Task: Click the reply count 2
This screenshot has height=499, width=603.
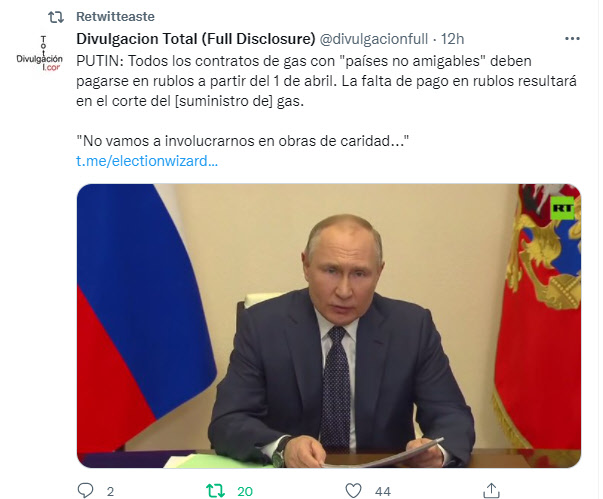Action: [x=110, y=491]
